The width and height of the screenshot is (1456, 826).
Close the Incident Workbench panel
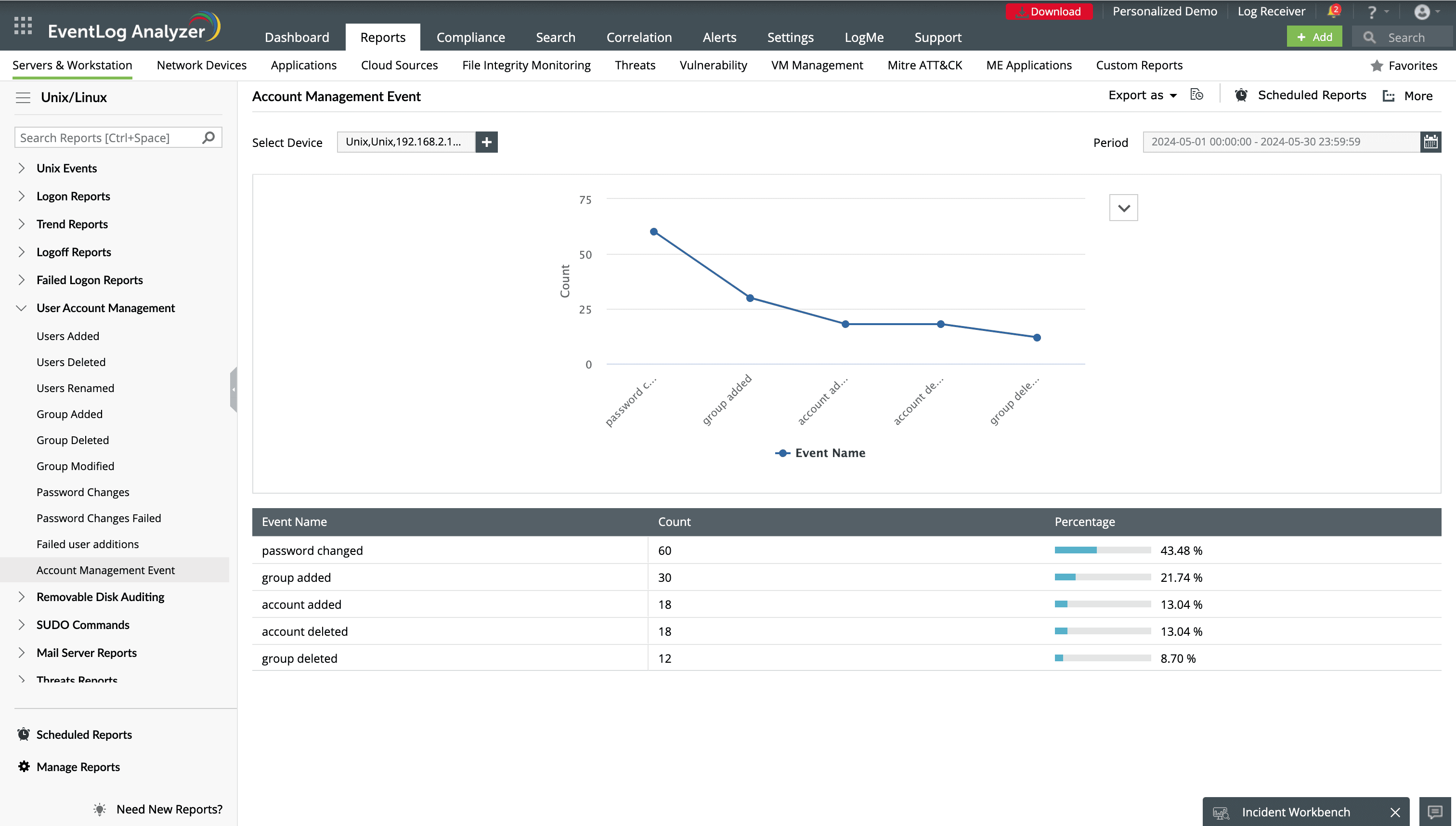coord(1395,812)
